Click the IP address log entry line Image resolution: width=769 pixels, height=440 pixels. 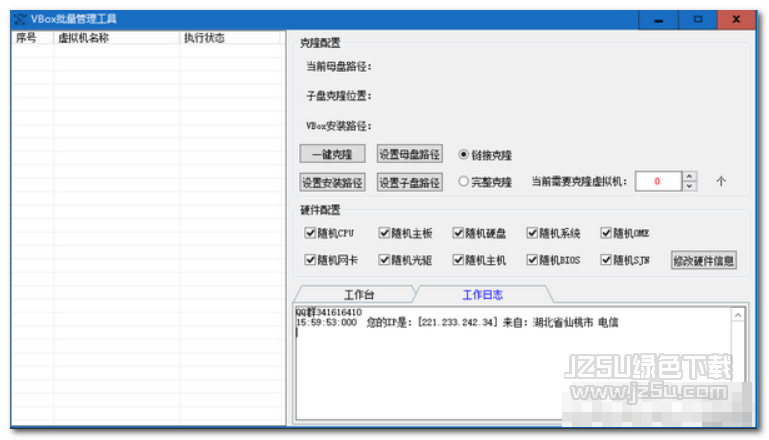click(x=457, y=322)
